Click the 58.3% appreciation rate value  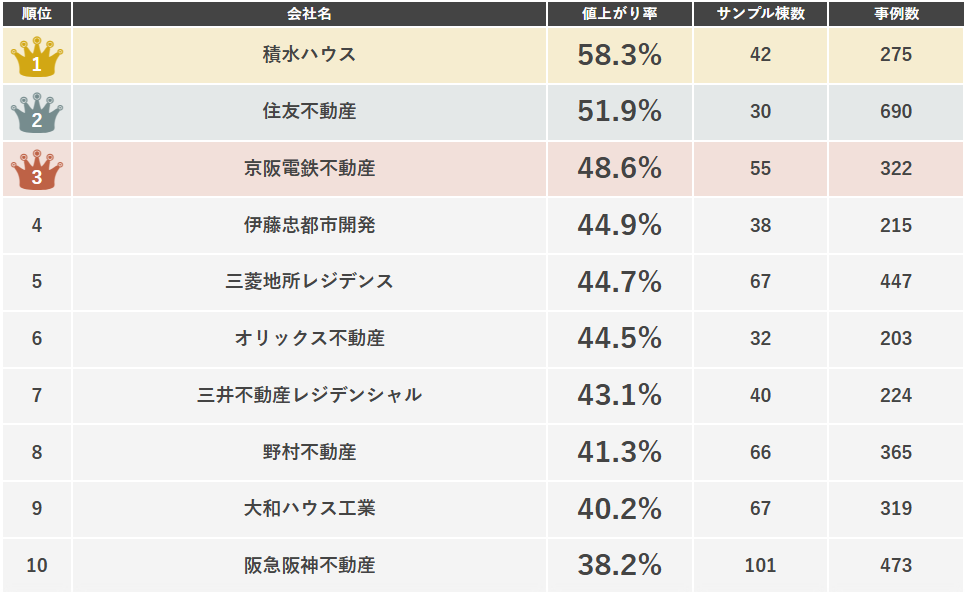tap(620, 55)
